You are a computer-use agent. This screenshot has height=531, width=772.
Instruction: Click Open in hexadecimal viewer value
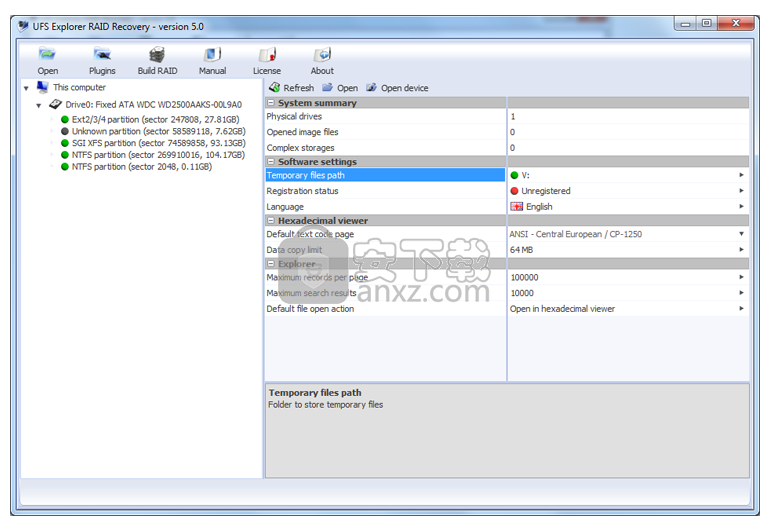tap(562, 309)
